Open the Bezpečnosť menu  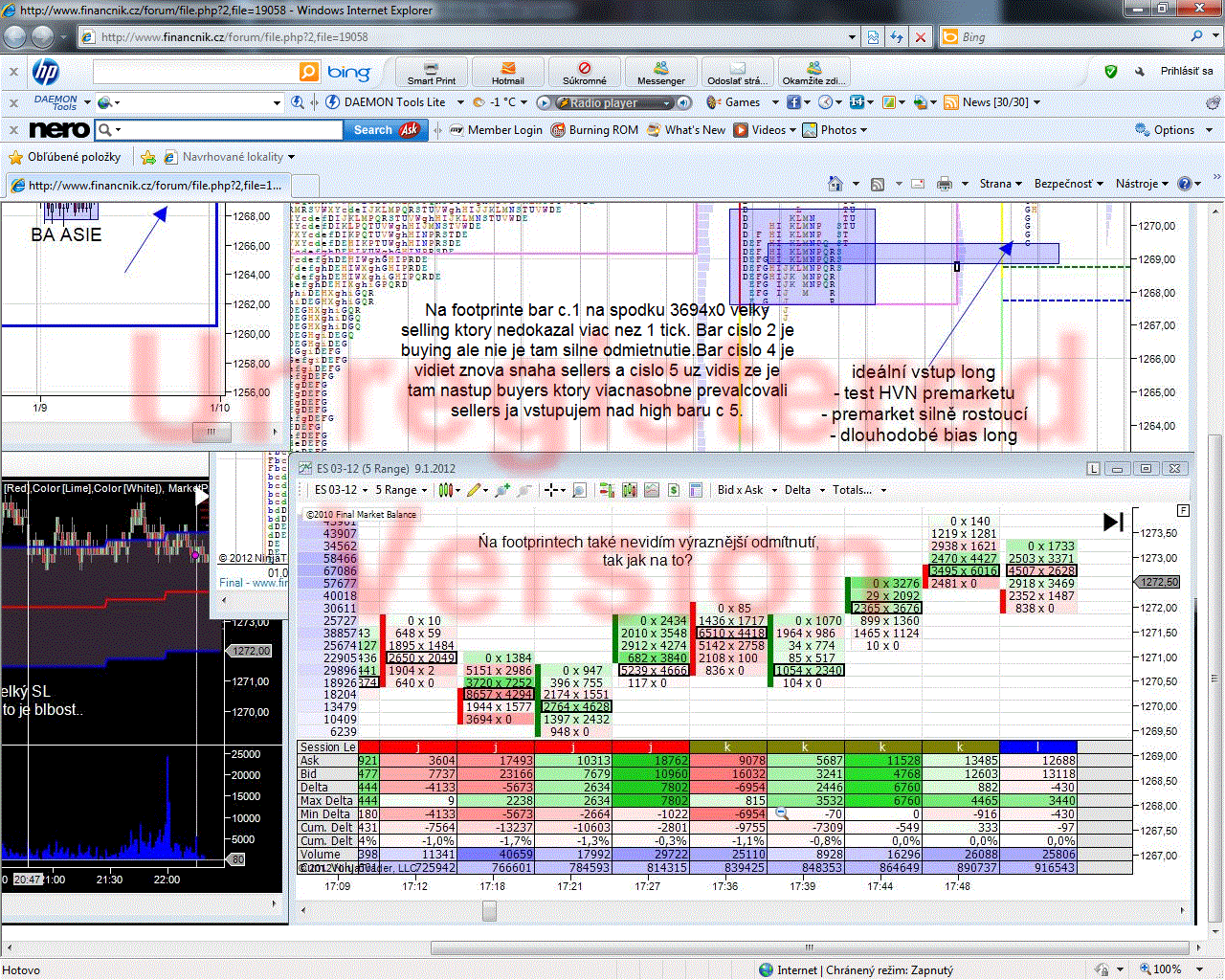(x=1068, y=184)
